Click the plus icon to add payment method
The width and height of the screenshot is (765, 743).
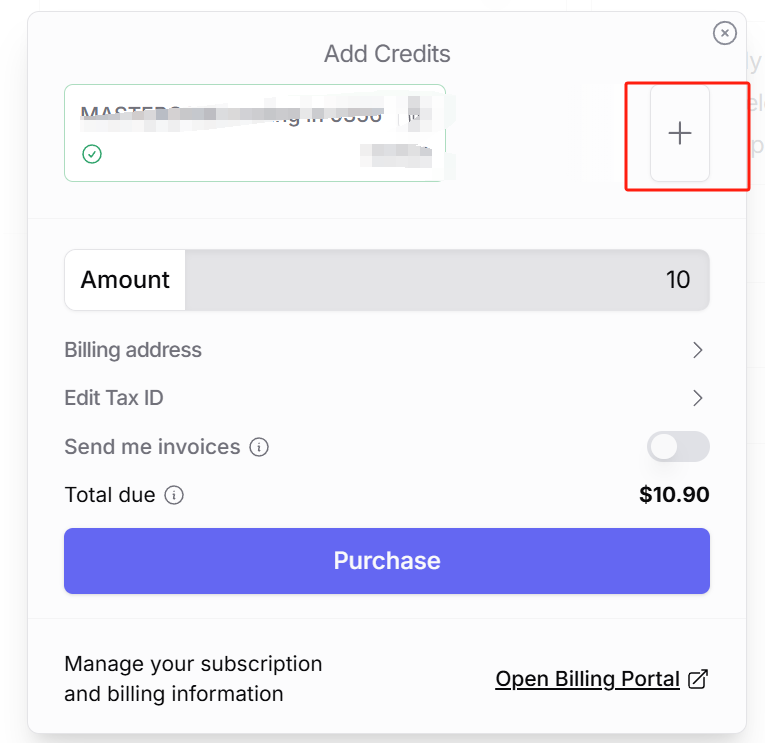(x=680, y=133)
